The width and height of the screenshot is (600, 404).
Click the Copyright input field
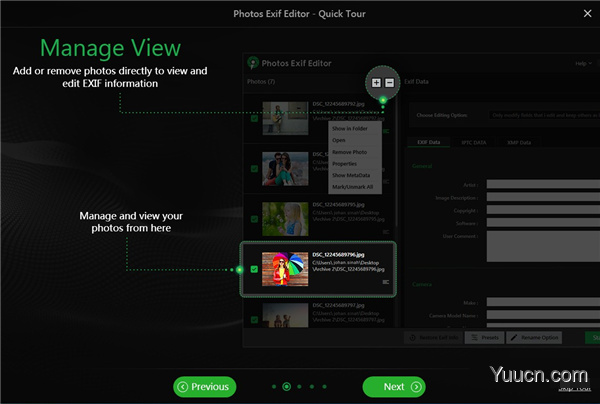[x=543, y=210]
